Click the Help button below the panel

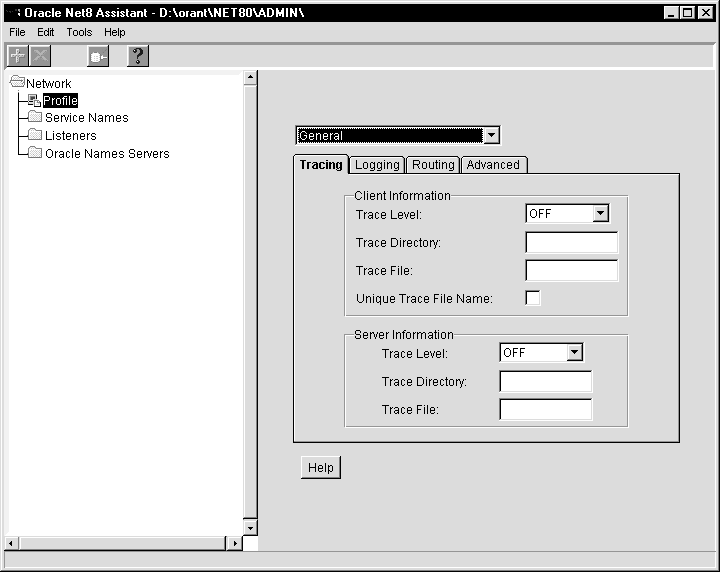[321, 467]
